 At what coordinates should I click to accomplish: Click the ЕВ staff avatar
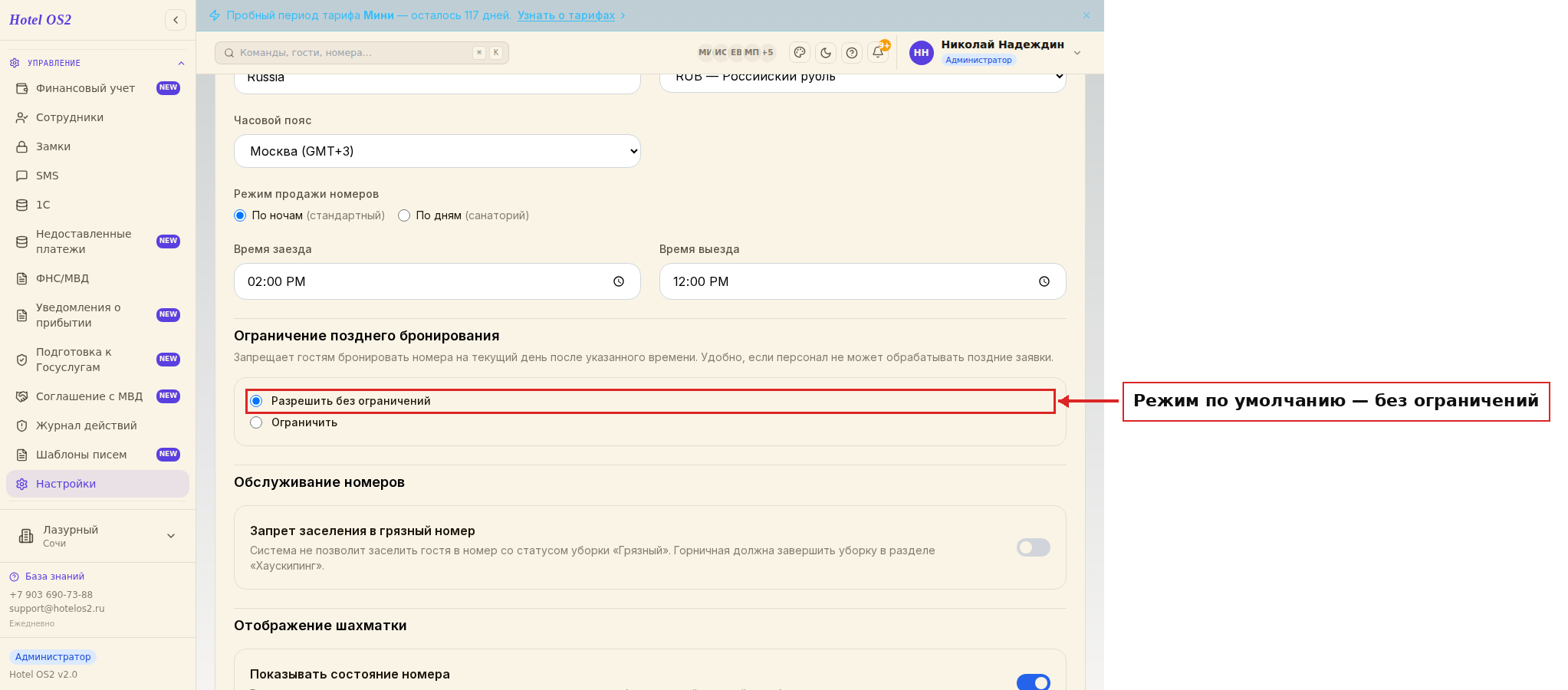736,52
